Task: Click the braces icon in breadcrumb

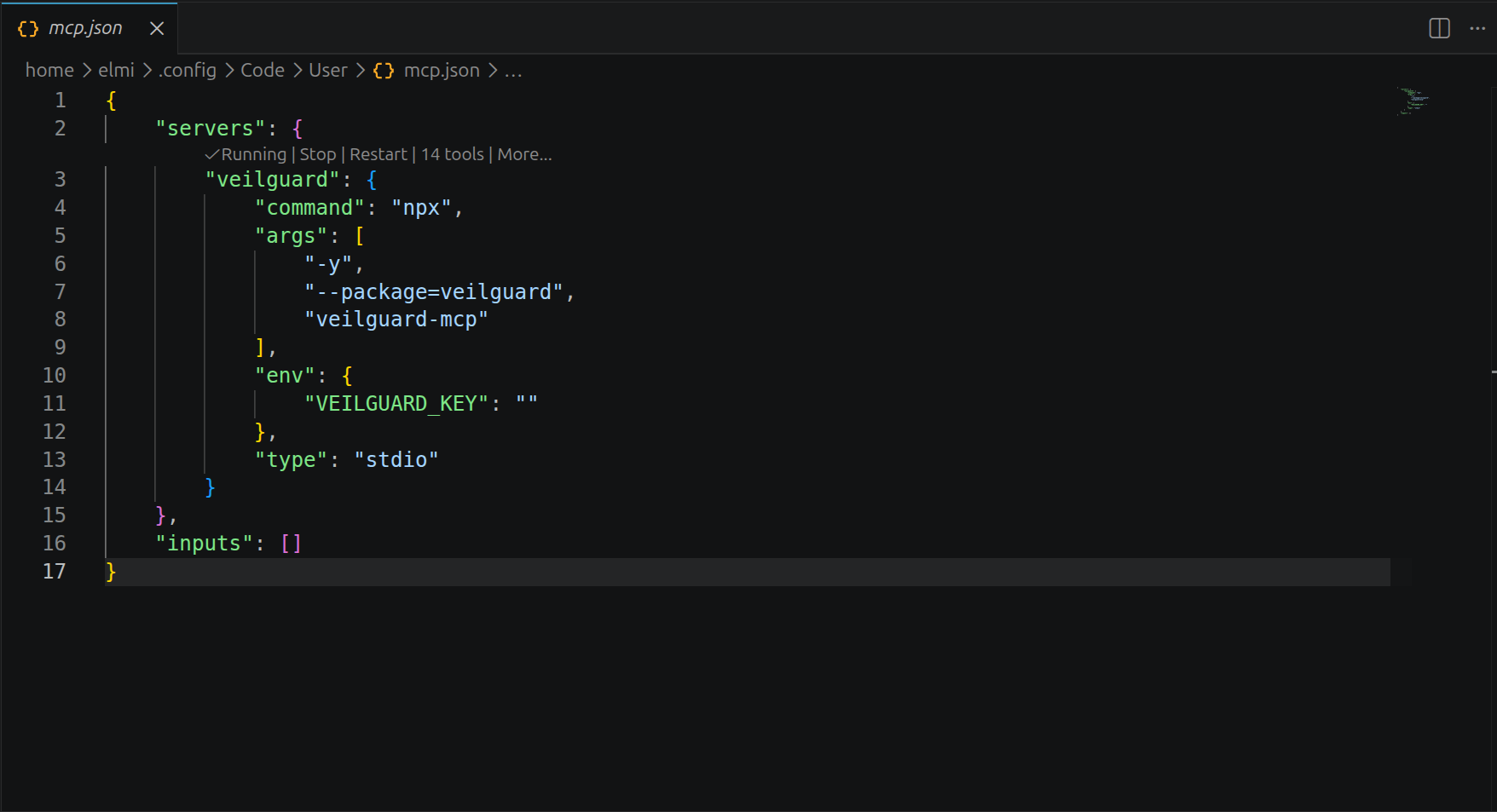Action: click(384, 70)
